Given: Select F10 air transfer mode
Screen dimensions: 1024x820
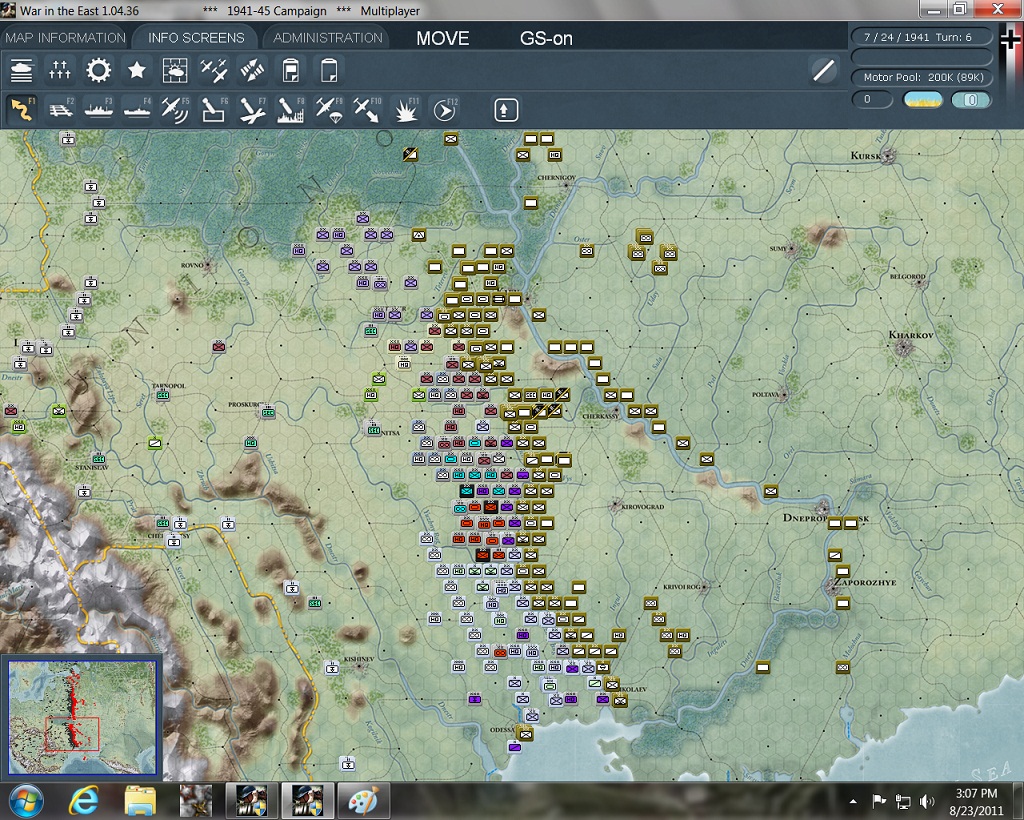Looking at the screenshot, I should 367,109.
